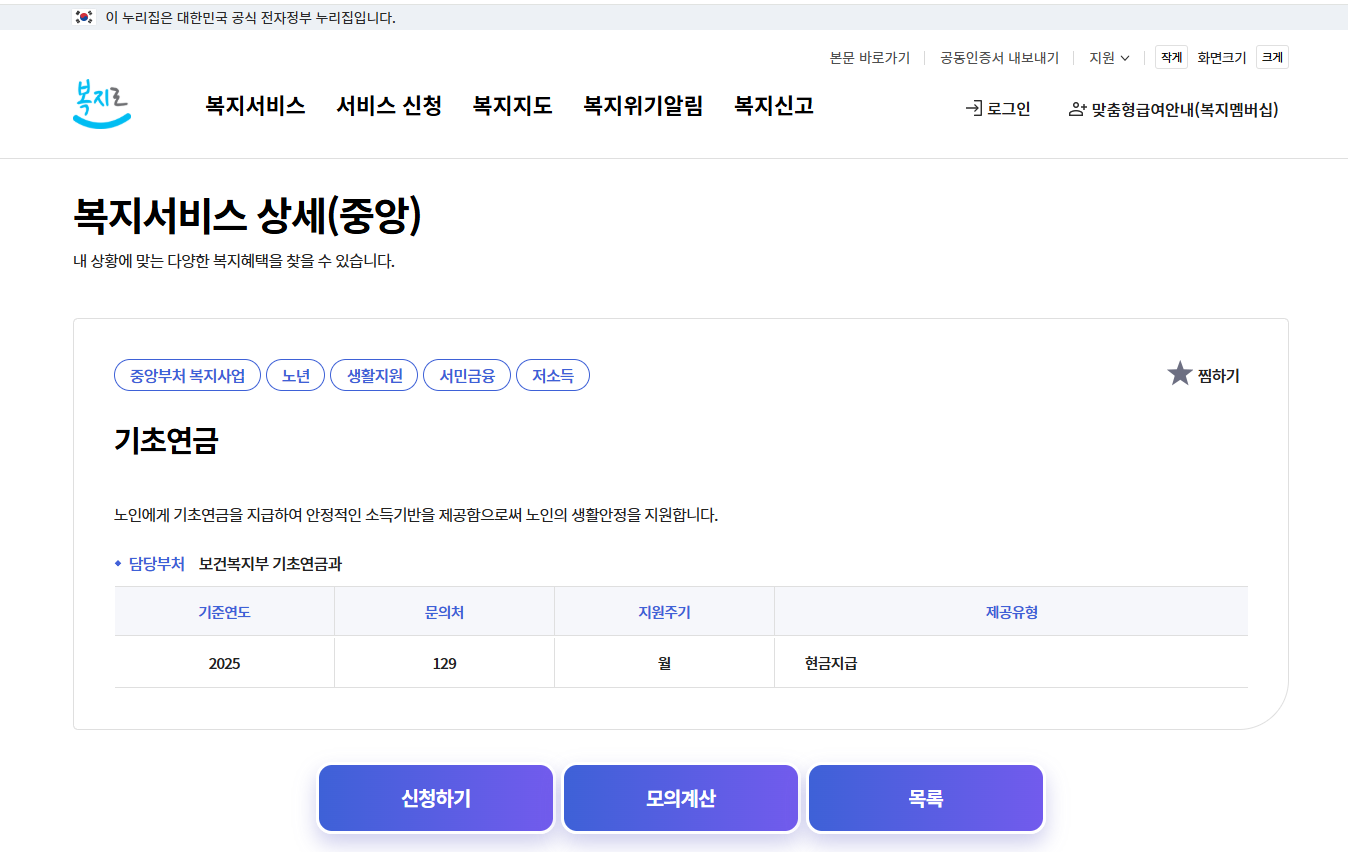Click the 저소득 tag
Screen dimensions: 1348x852
552,375
